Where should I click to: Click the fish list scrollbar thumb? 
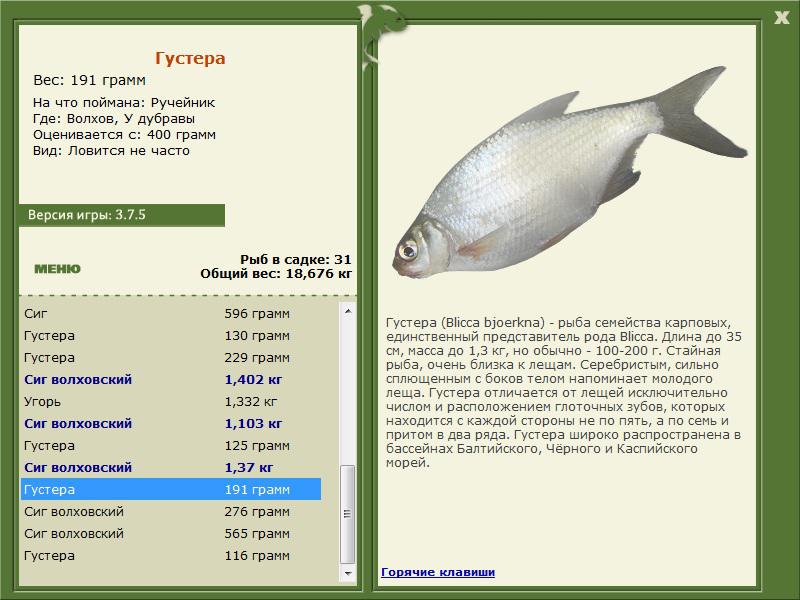coord(348,514)
